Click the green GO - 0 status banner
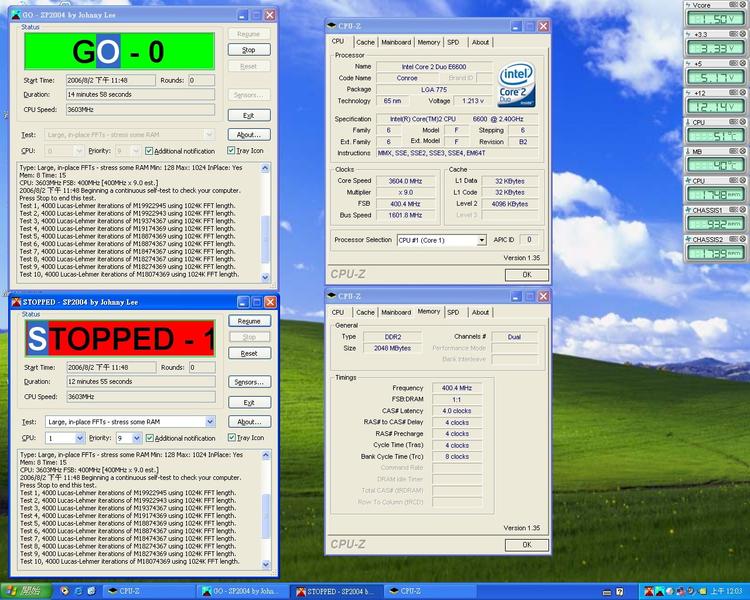Viewport: 750px width, 600px height. (119, 52)
